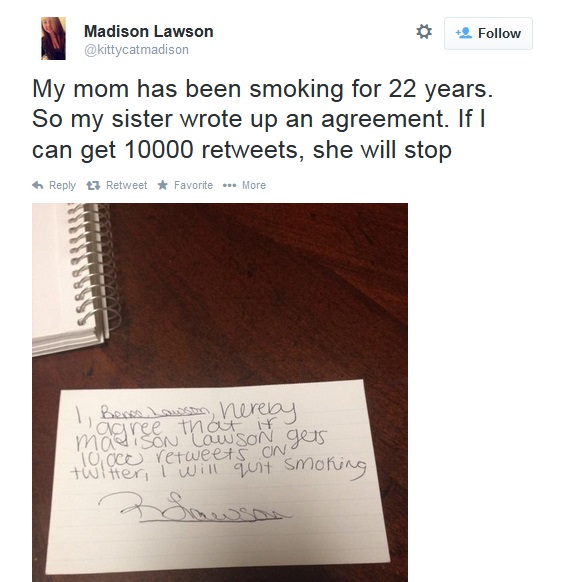Click the Retweet text link
The height and width of the screenshot is (582, 569).
127,185
